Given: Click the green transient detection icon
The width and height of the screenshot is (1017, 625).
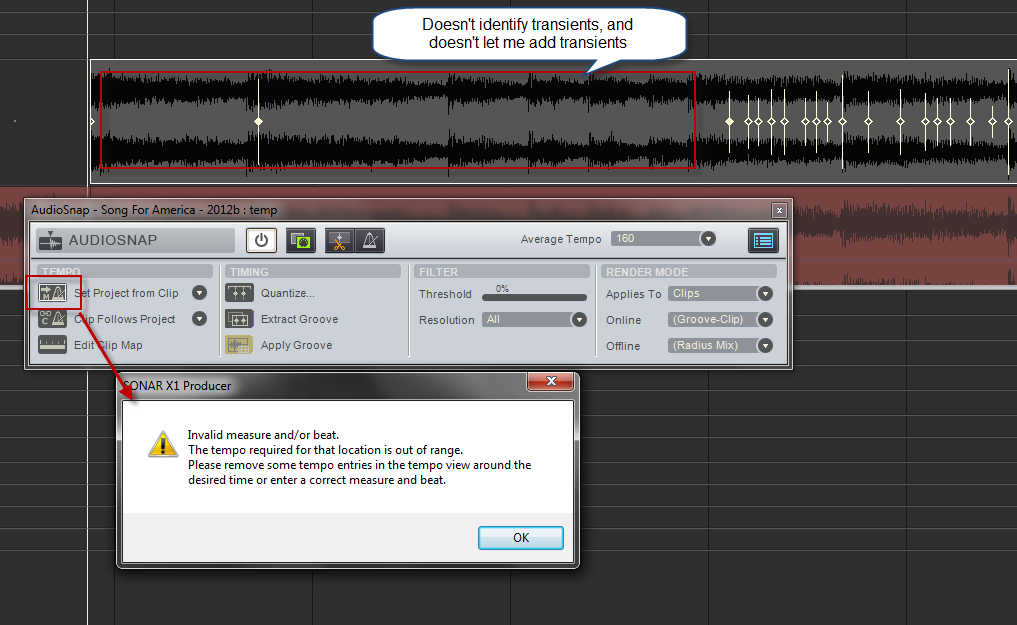Looking at the screenshot, I should tap(299, 240).
